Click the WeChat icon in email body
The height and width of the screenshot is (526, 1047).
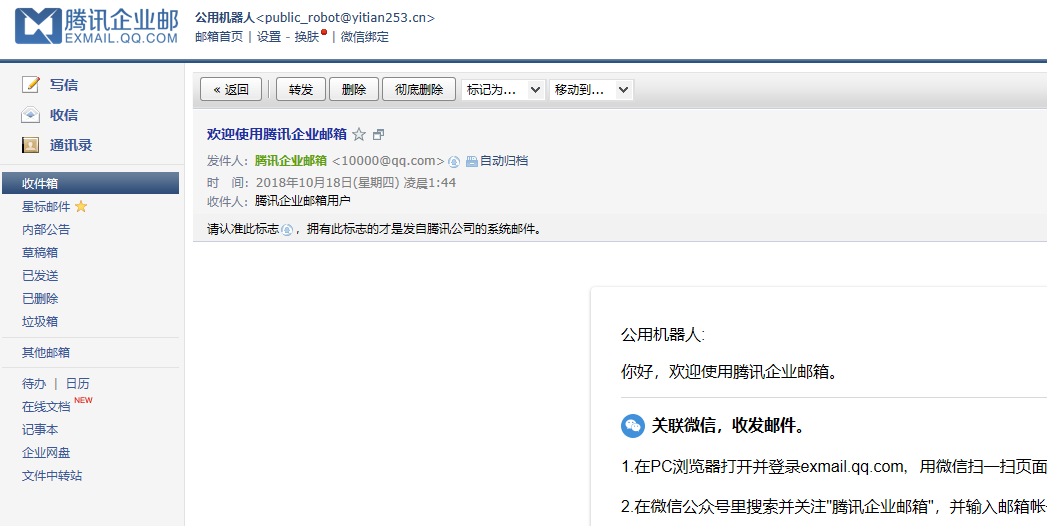click(x=632, y=426)
